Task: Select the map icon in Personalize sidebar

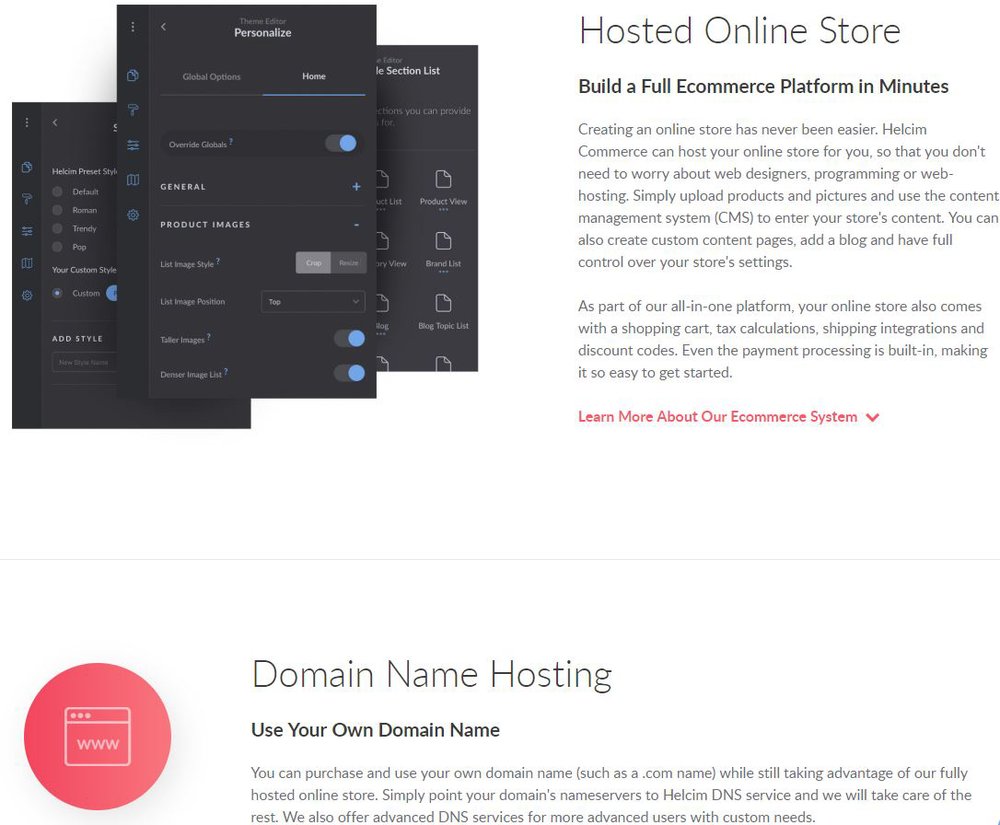Action: pyautogui.click(x=133, y=180)
